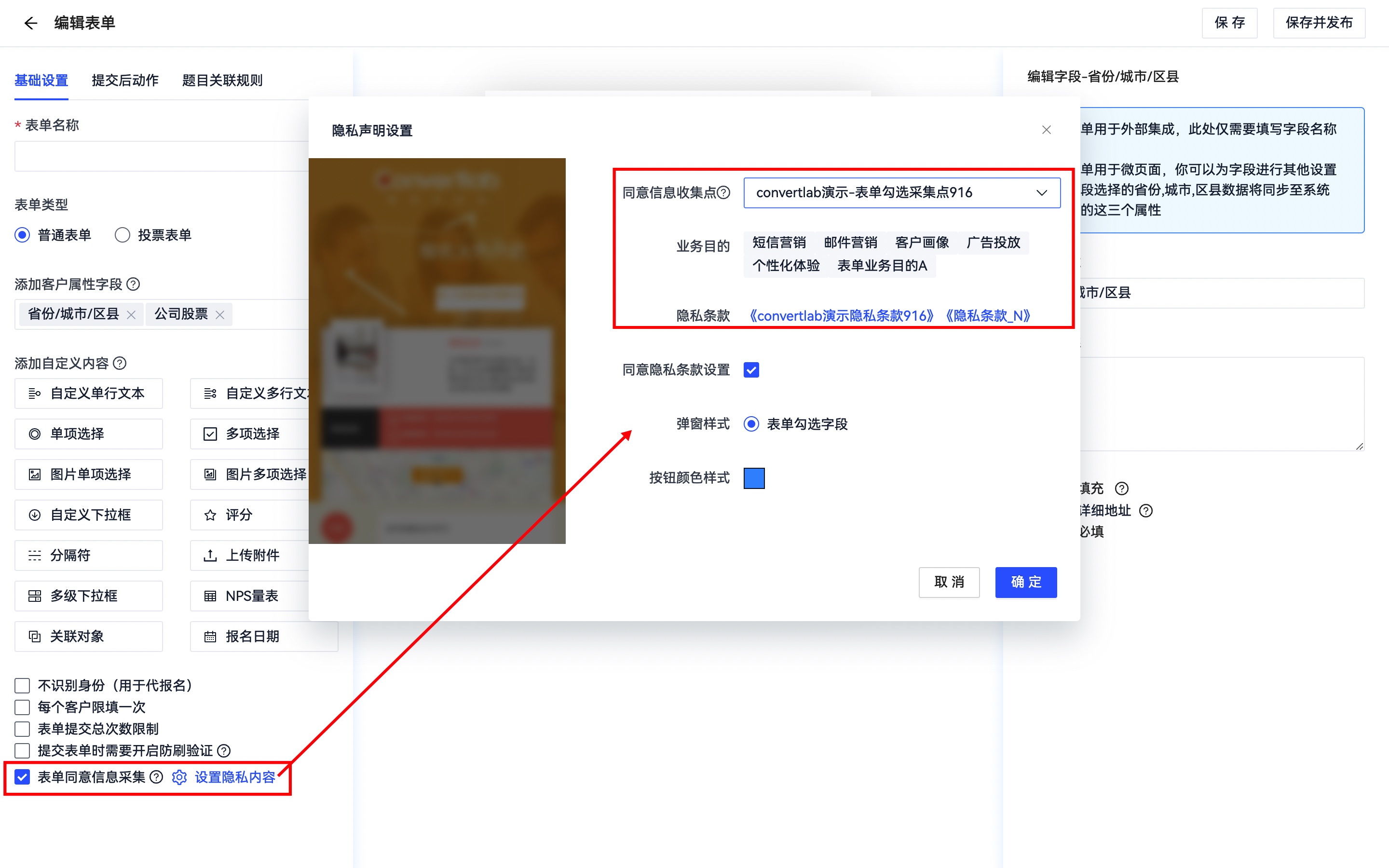This screenshot has width=1389, height=868.
Task: Add 单项选择 question
Action: pos(88,434)
